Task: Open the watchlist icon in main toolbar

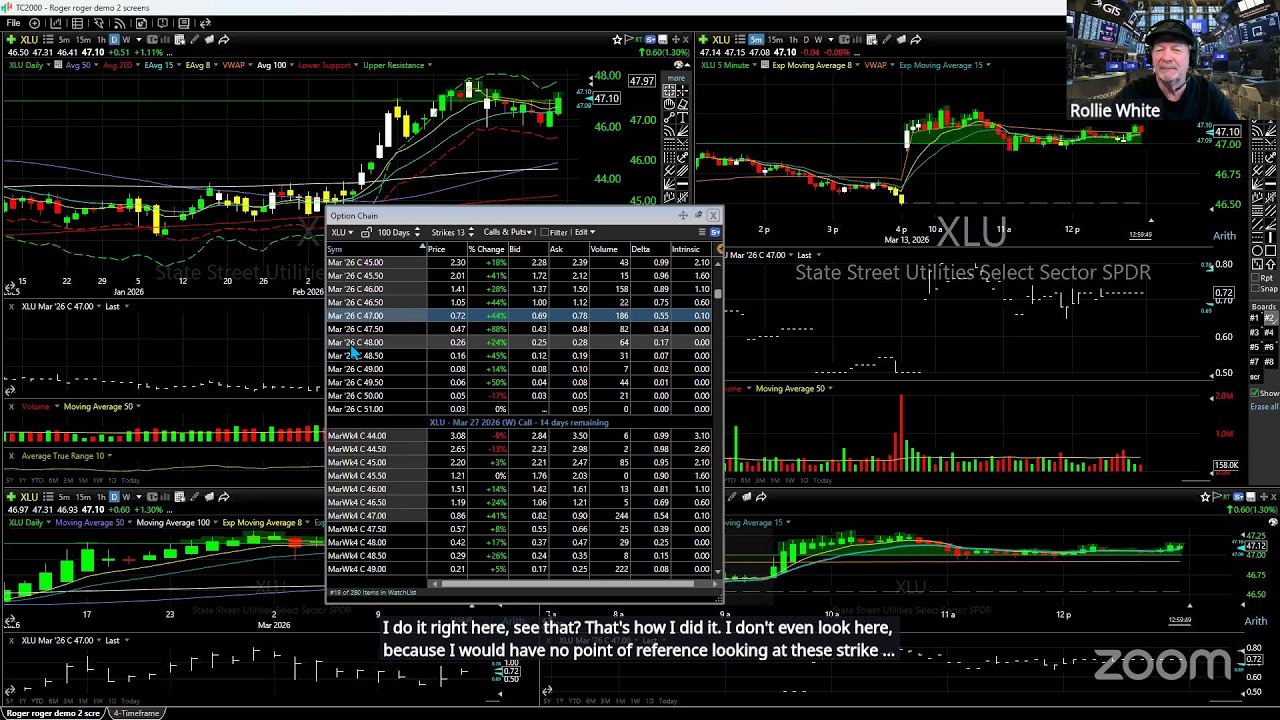Action: click(x=77, y=23)
